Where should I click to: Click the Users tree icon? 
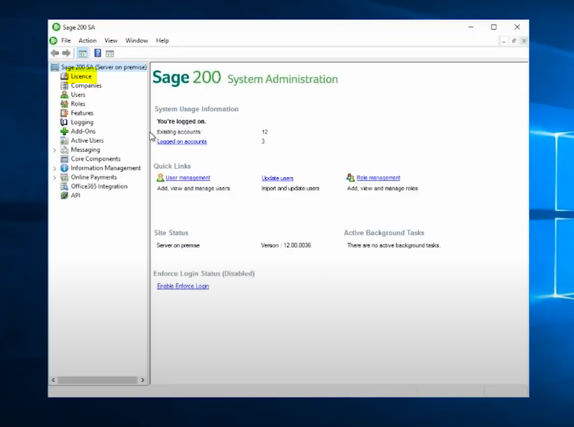64,94
